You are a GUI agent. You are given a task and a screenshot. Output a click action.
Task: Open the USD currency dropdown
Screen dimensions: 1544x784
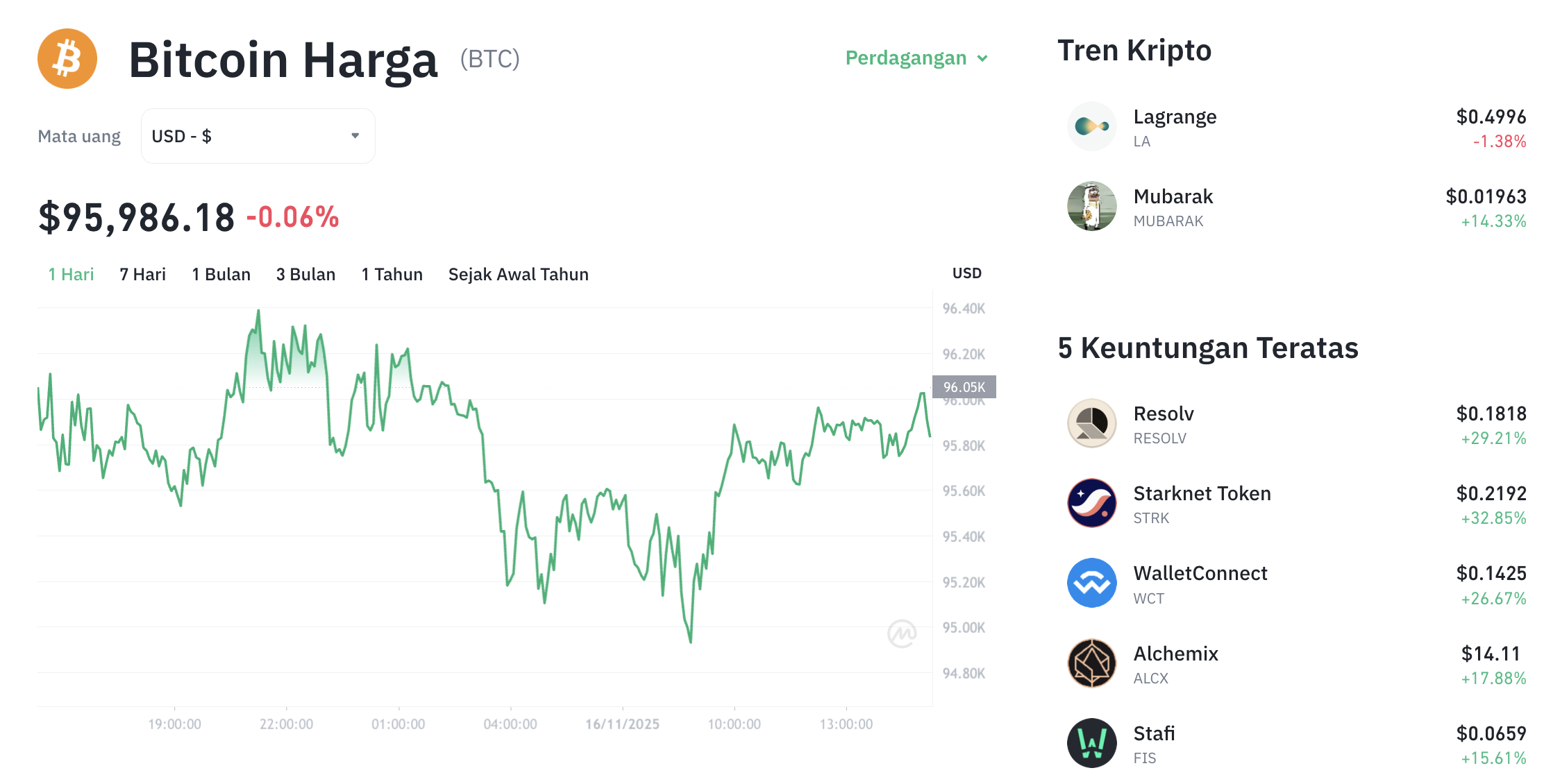pos(257,136)
